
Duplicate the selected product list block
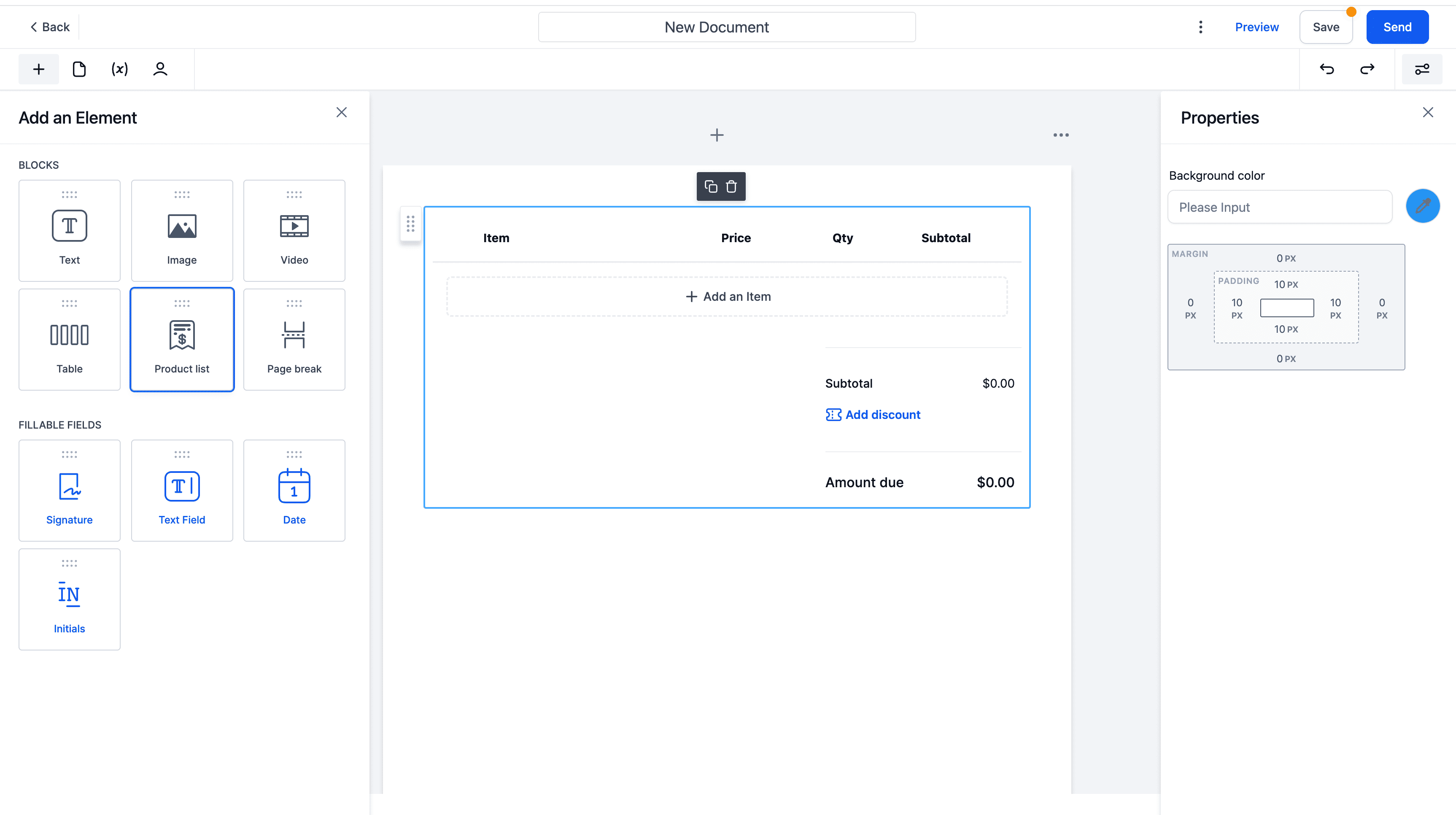click(710, 186)
